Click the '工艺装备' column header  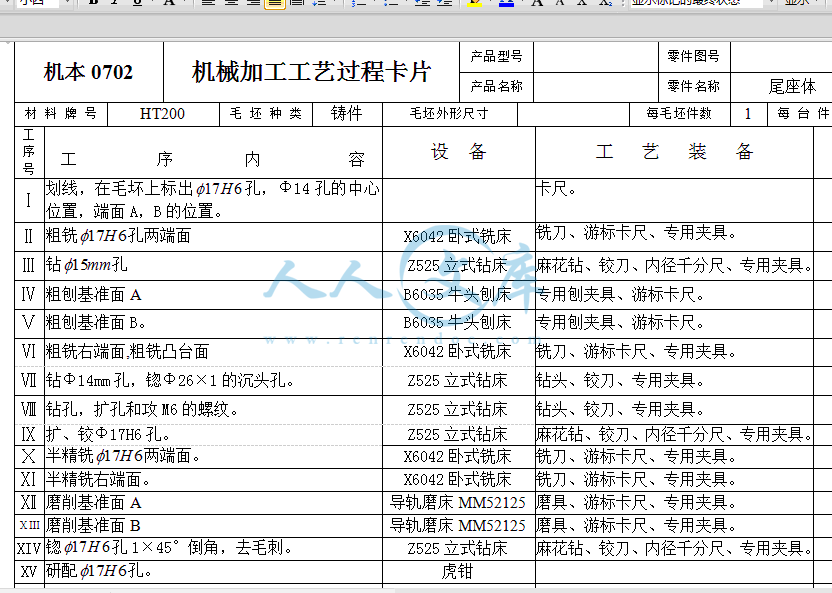674,152
